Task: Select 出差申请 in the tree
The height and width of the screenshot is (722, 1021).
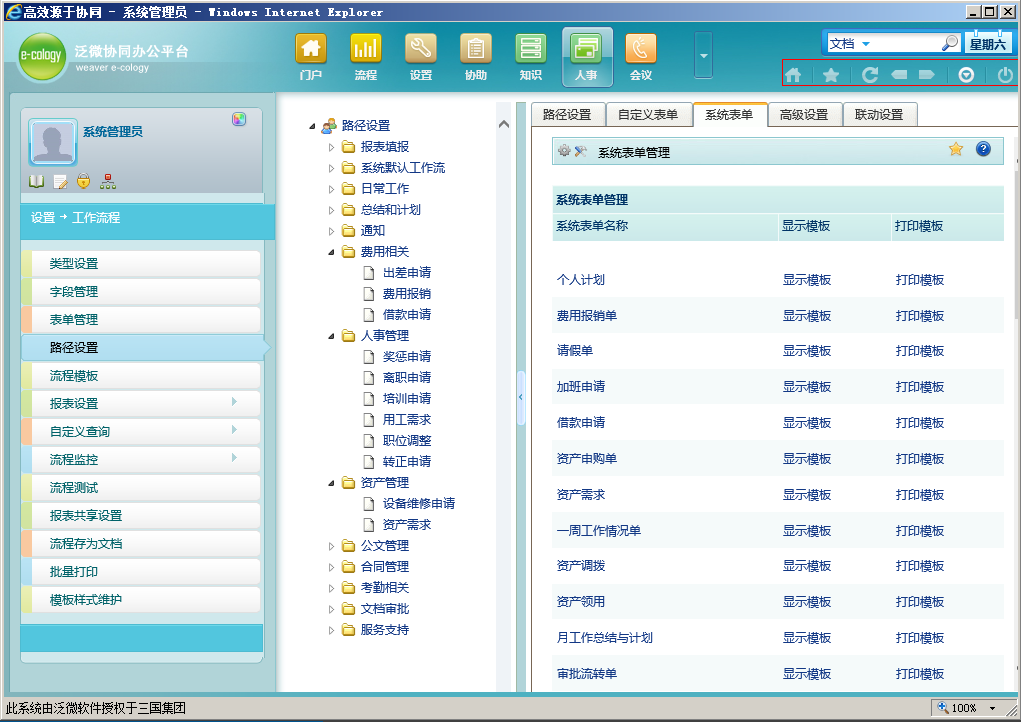Action: click(406, 273)
